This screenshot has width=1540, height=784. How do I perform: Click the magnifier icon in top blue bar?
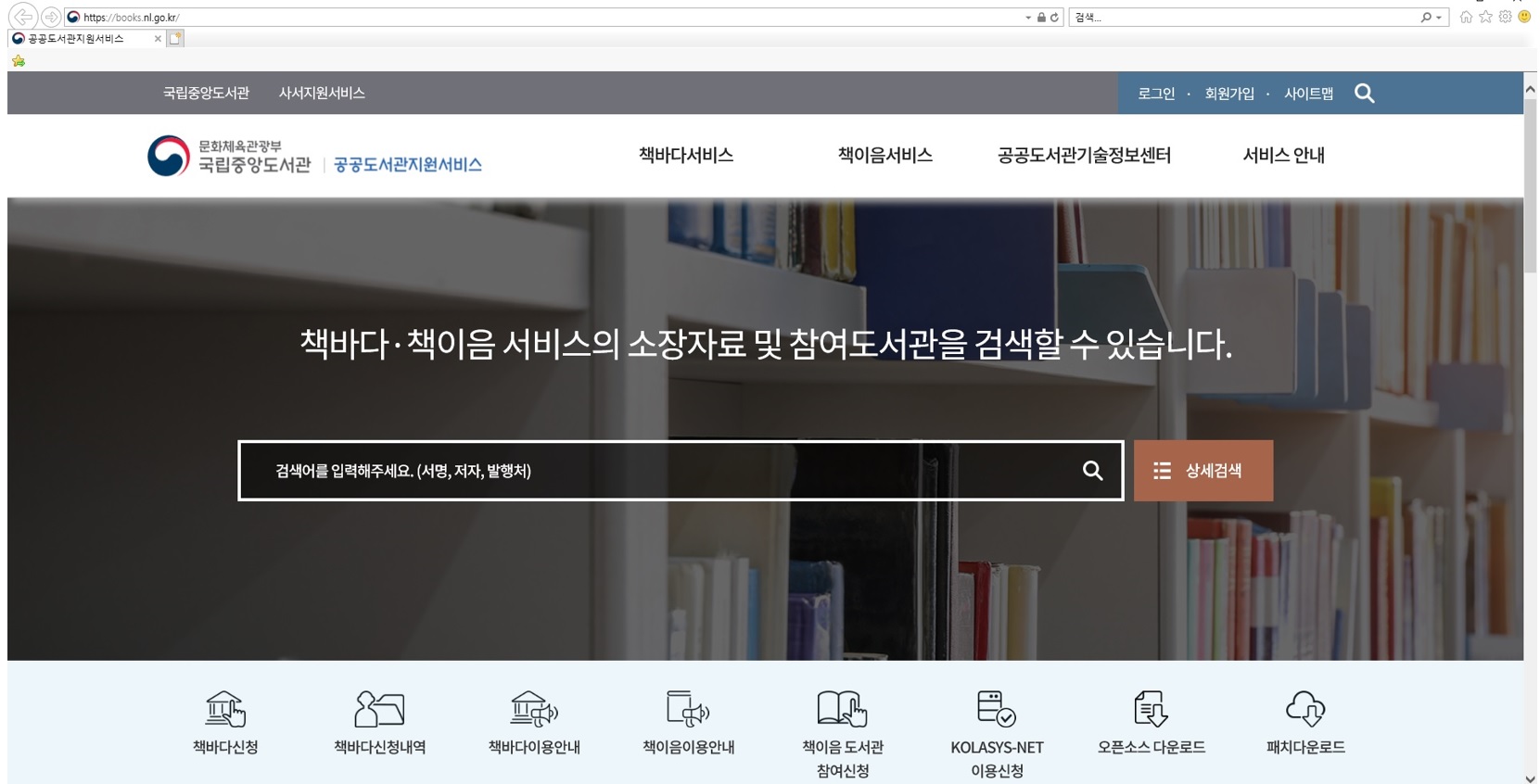(x=1364, y=94)
